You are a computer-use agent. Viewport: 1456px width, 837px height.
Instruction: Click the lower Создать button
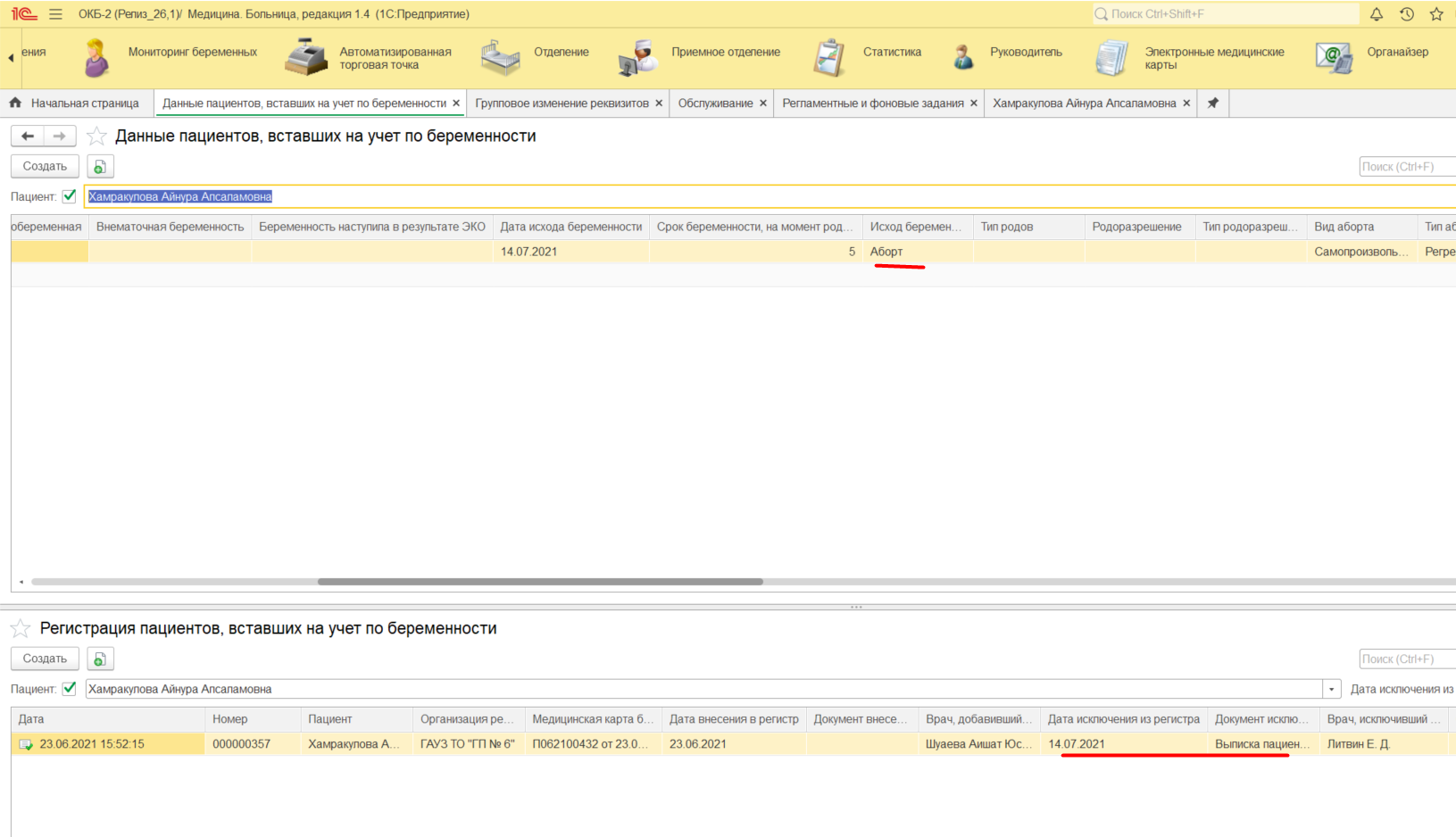45,659
